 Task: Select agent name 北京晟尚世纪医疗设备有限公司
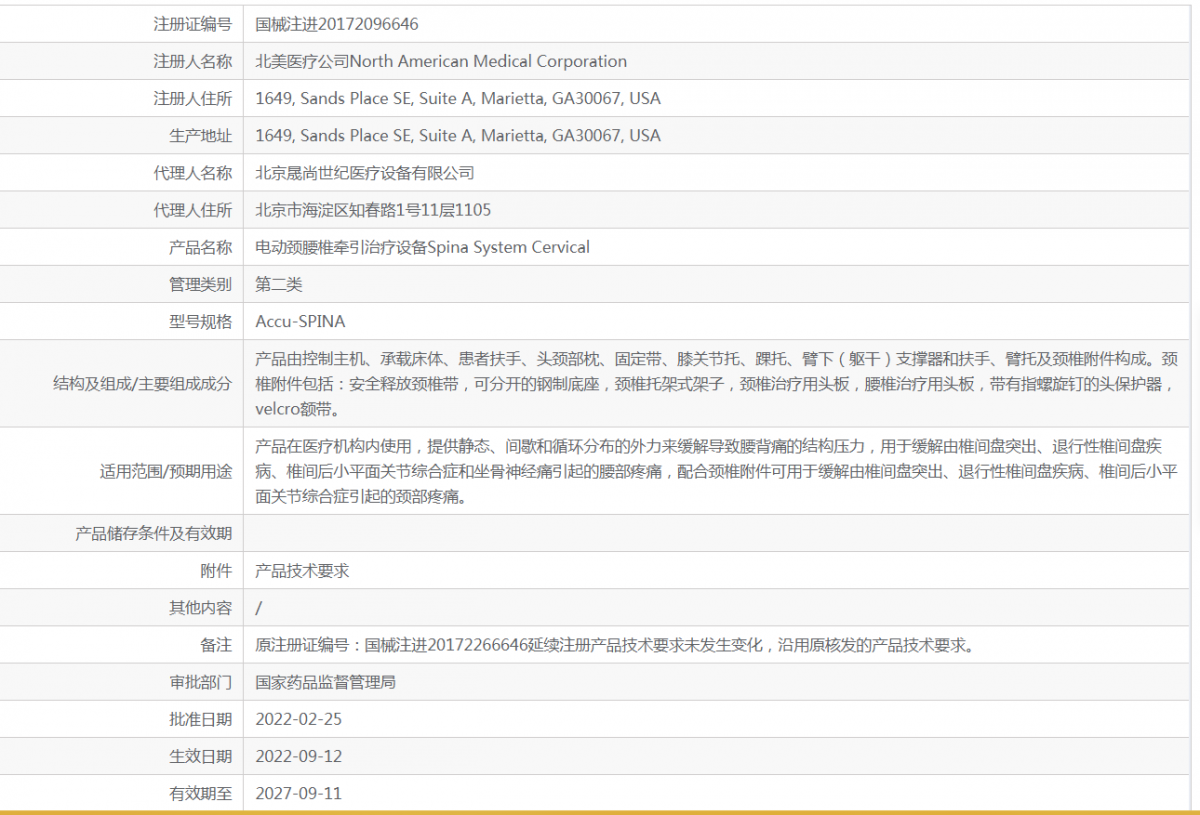pos(365,173)
